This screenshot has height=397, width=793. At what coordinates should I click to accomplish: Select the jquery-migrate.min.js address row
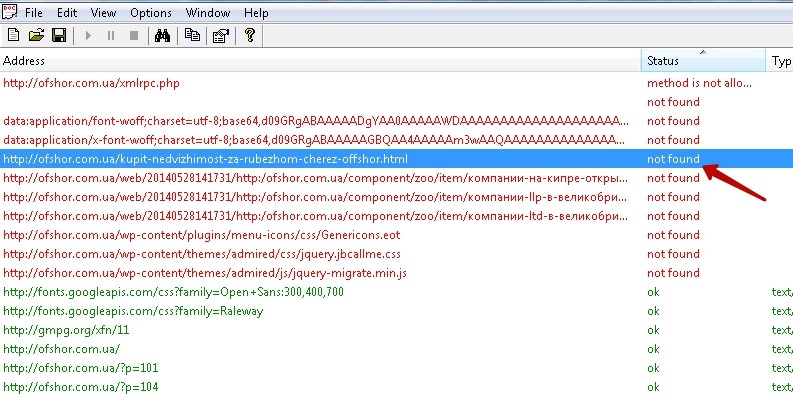pyautogui.click(x=396, y=273)
